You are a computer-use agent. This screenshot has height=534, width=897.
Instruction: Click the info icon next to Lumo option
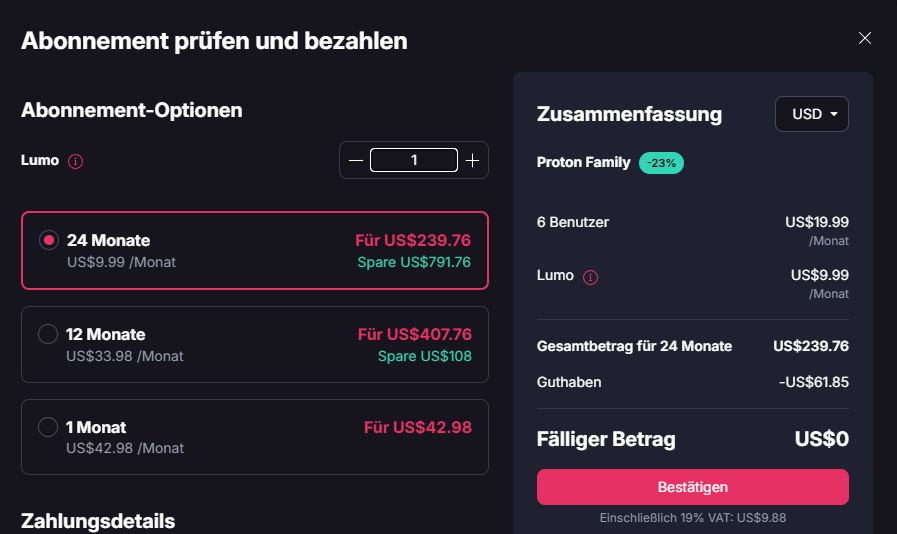[x=76, y=161]
